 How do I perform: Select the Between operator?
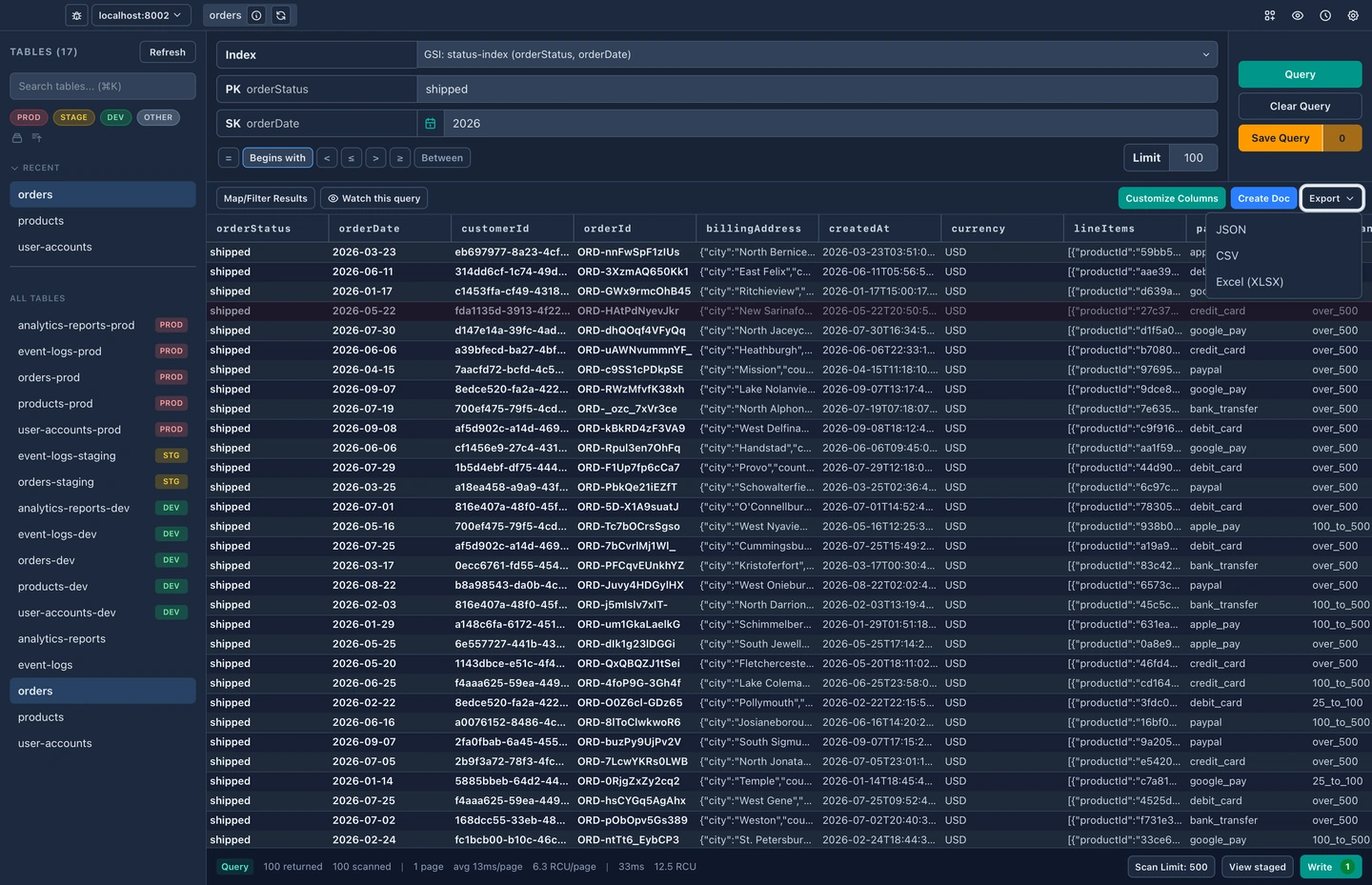[442, 158]
